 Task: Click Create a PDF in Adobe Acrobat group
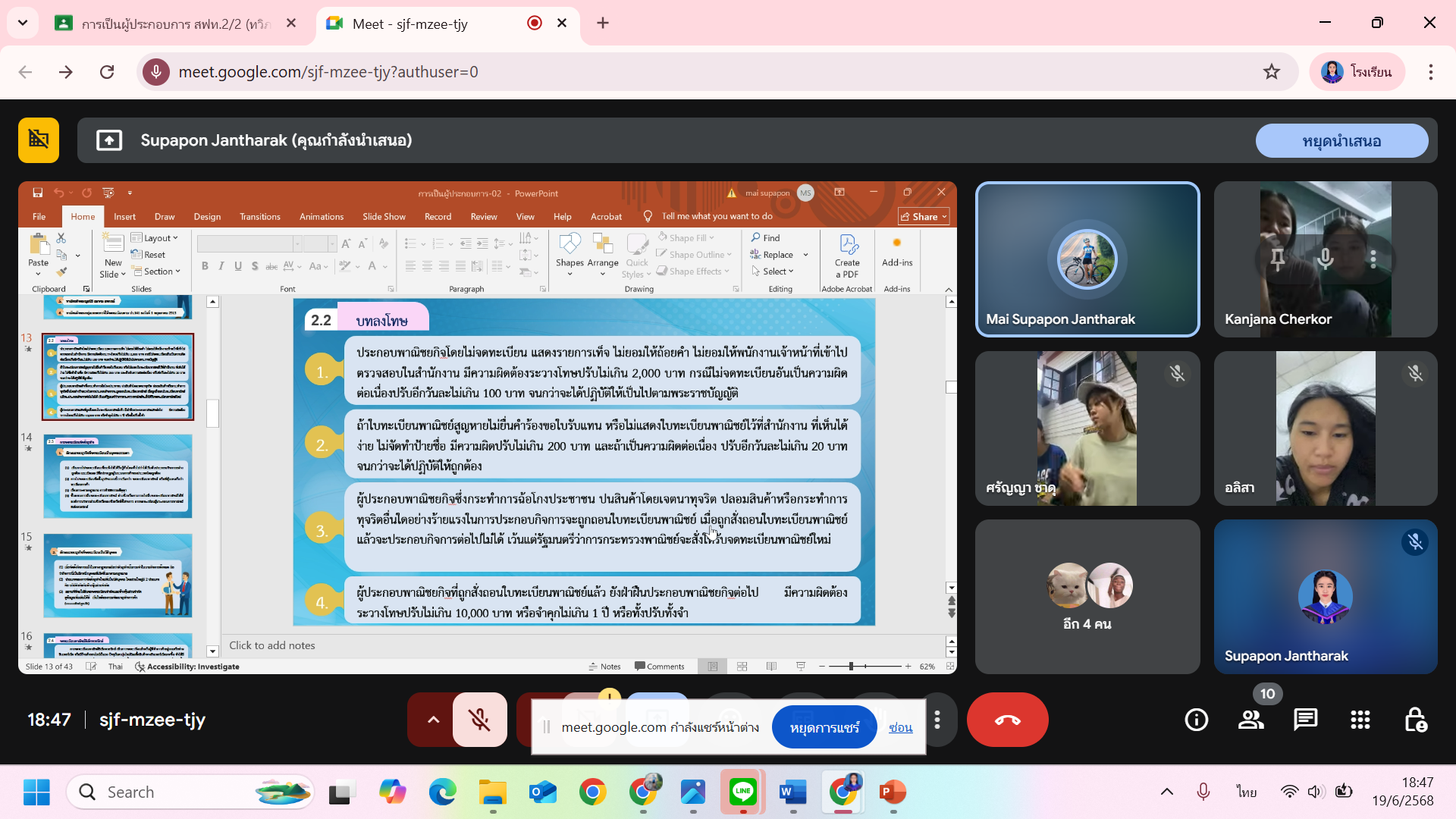[847, 256]
